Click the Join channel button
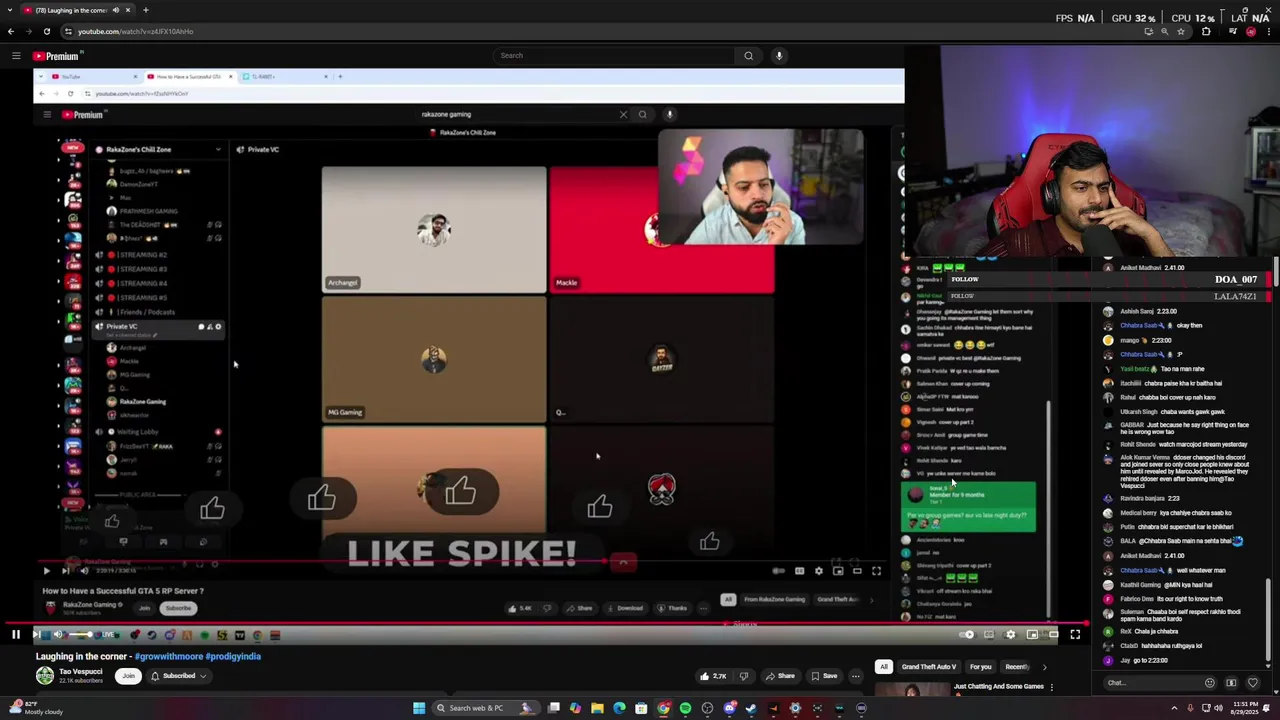The height and width of the screenshot is (720, 1280). pyautogui.click(x=128, y=676)
